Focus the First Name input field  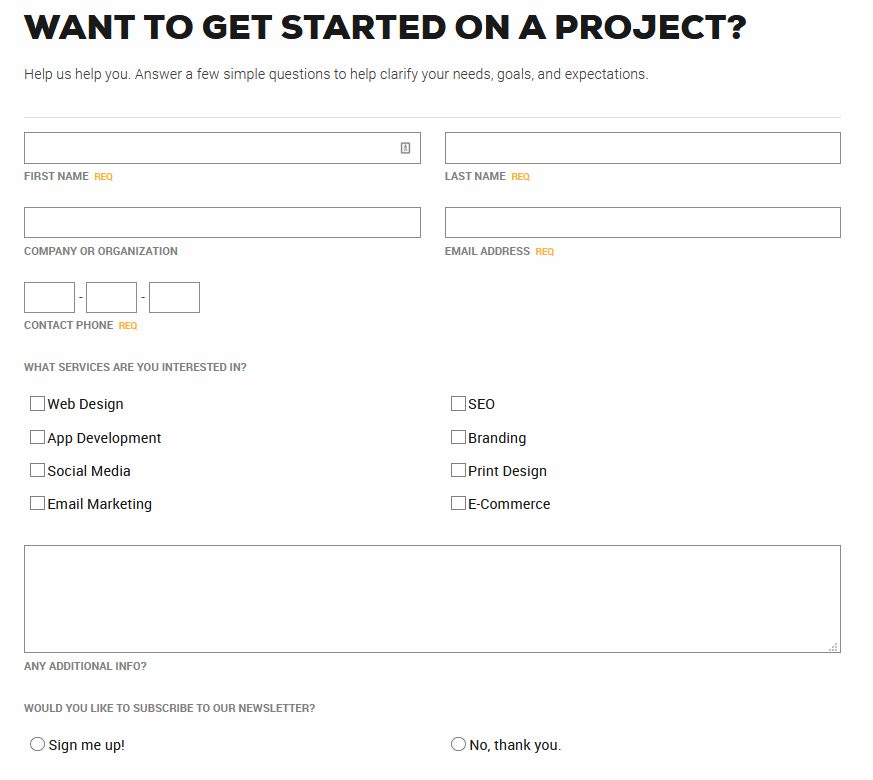pos(210,148)
